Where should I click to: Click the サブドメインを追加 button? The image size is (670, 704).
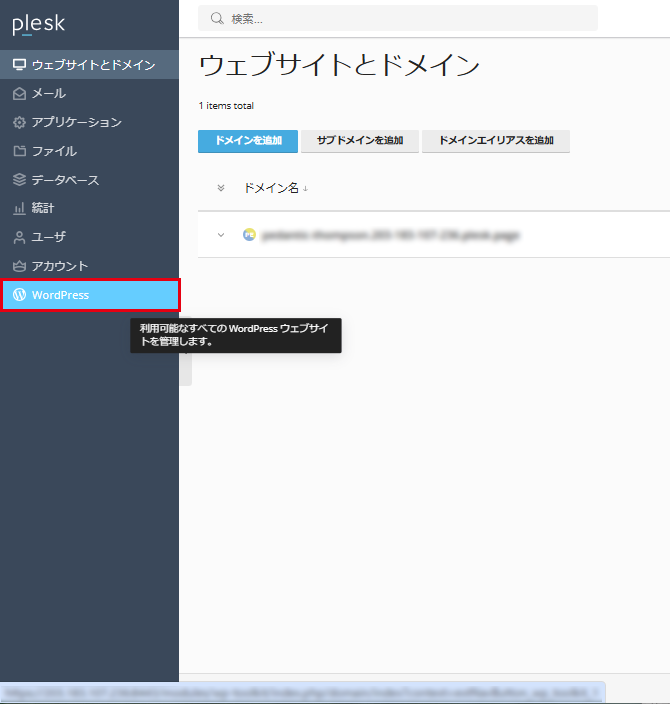tap(360, 141)
